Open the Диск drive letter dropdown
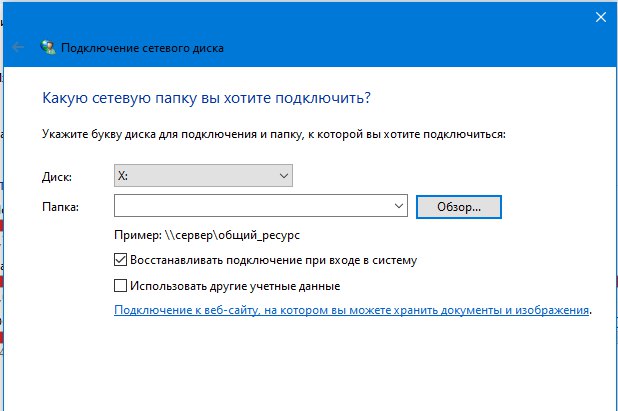 (203, 175)
